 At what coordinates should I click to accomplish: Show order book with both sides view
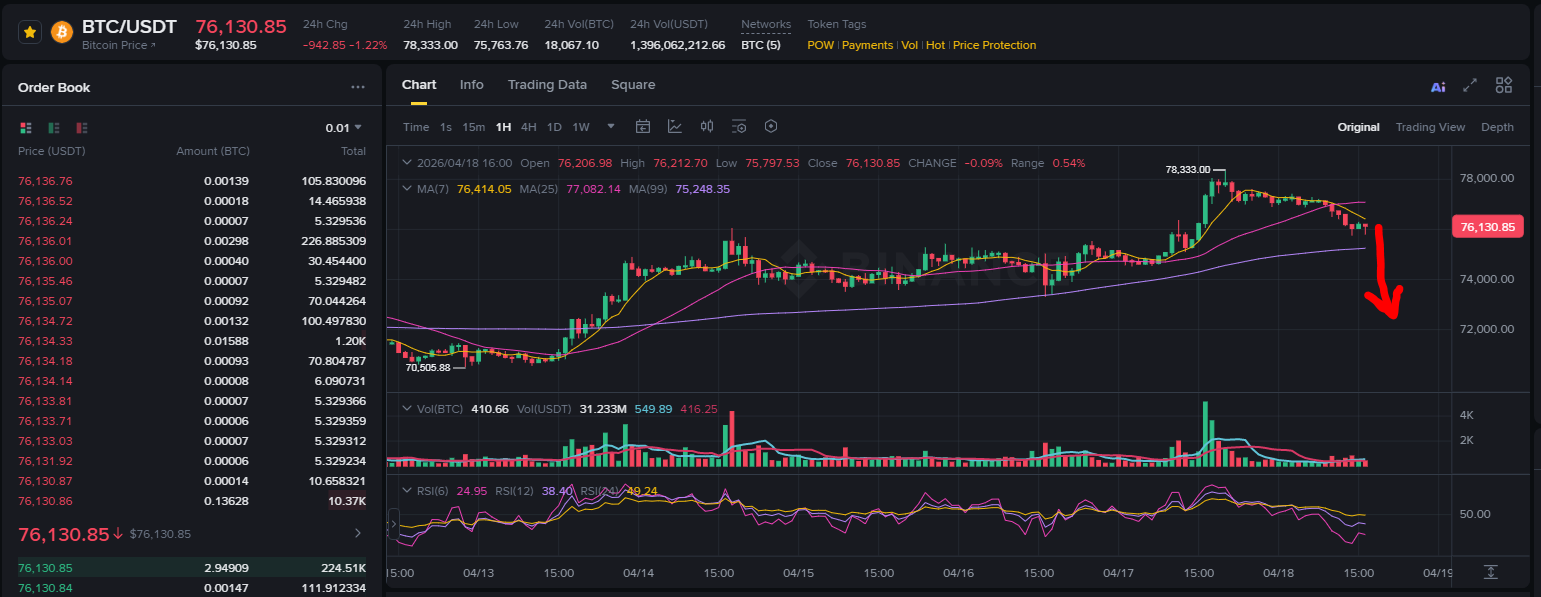[x=26, y=128]
